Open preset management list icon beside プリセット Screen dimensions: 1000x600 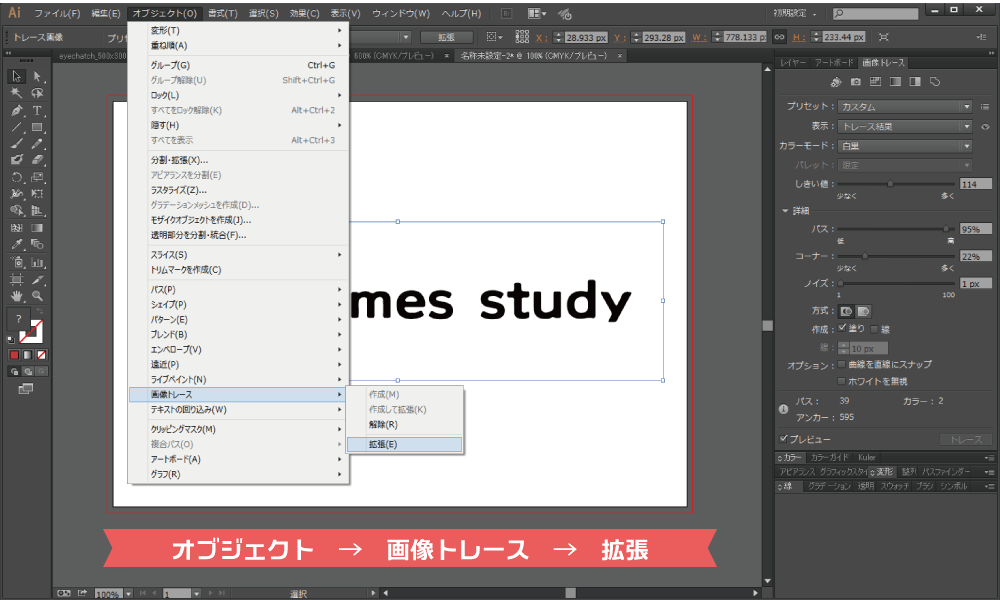pos(985,107)
